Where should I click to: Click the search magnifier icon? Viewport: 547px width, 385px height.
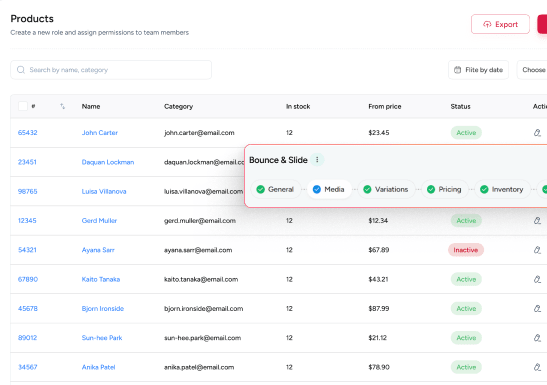(21, 70)
